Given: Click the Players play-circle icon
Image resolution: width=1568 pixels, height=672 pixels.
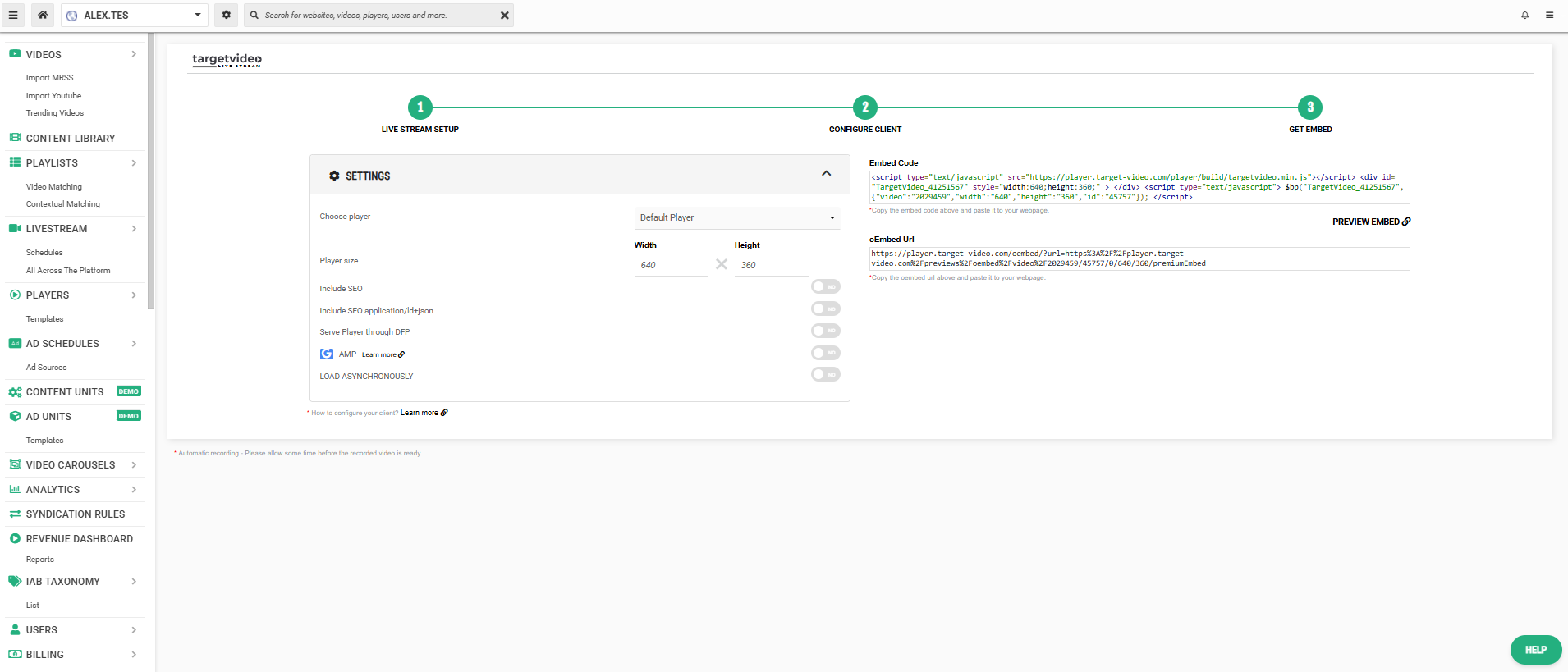Looking at the screenshot, I should pos(15,295).
